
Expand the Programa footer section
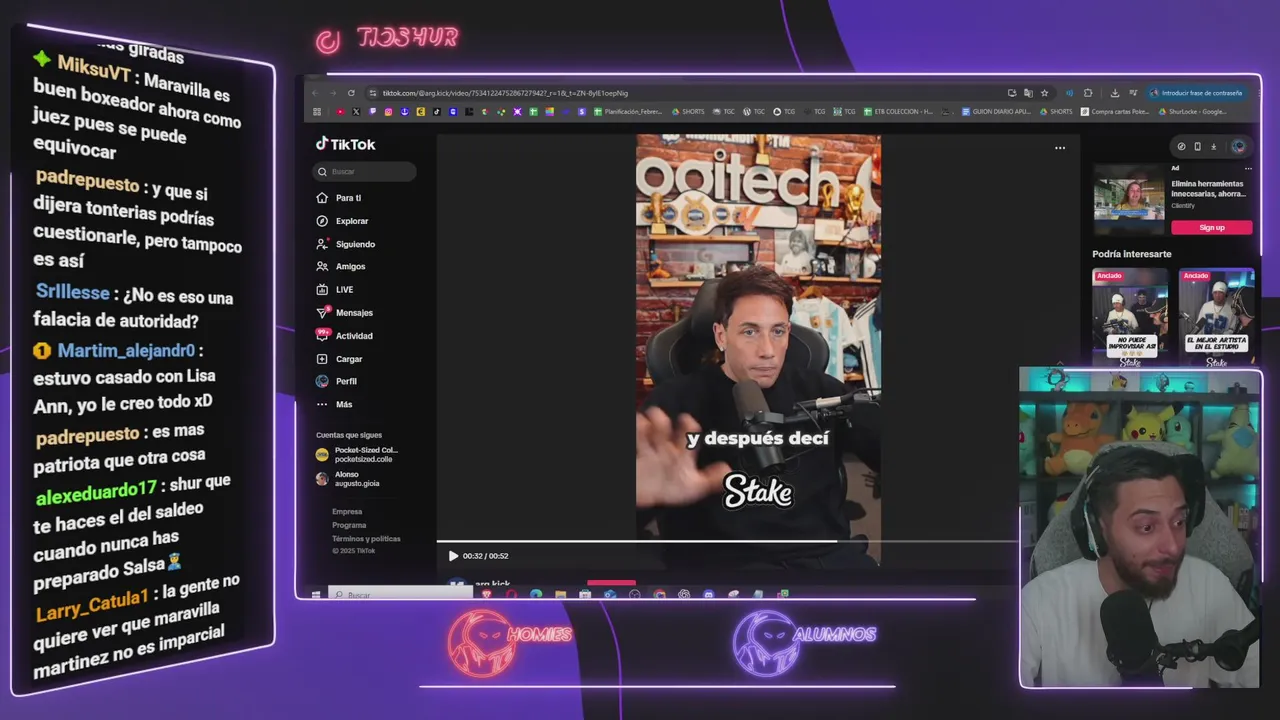pos(349,525)
